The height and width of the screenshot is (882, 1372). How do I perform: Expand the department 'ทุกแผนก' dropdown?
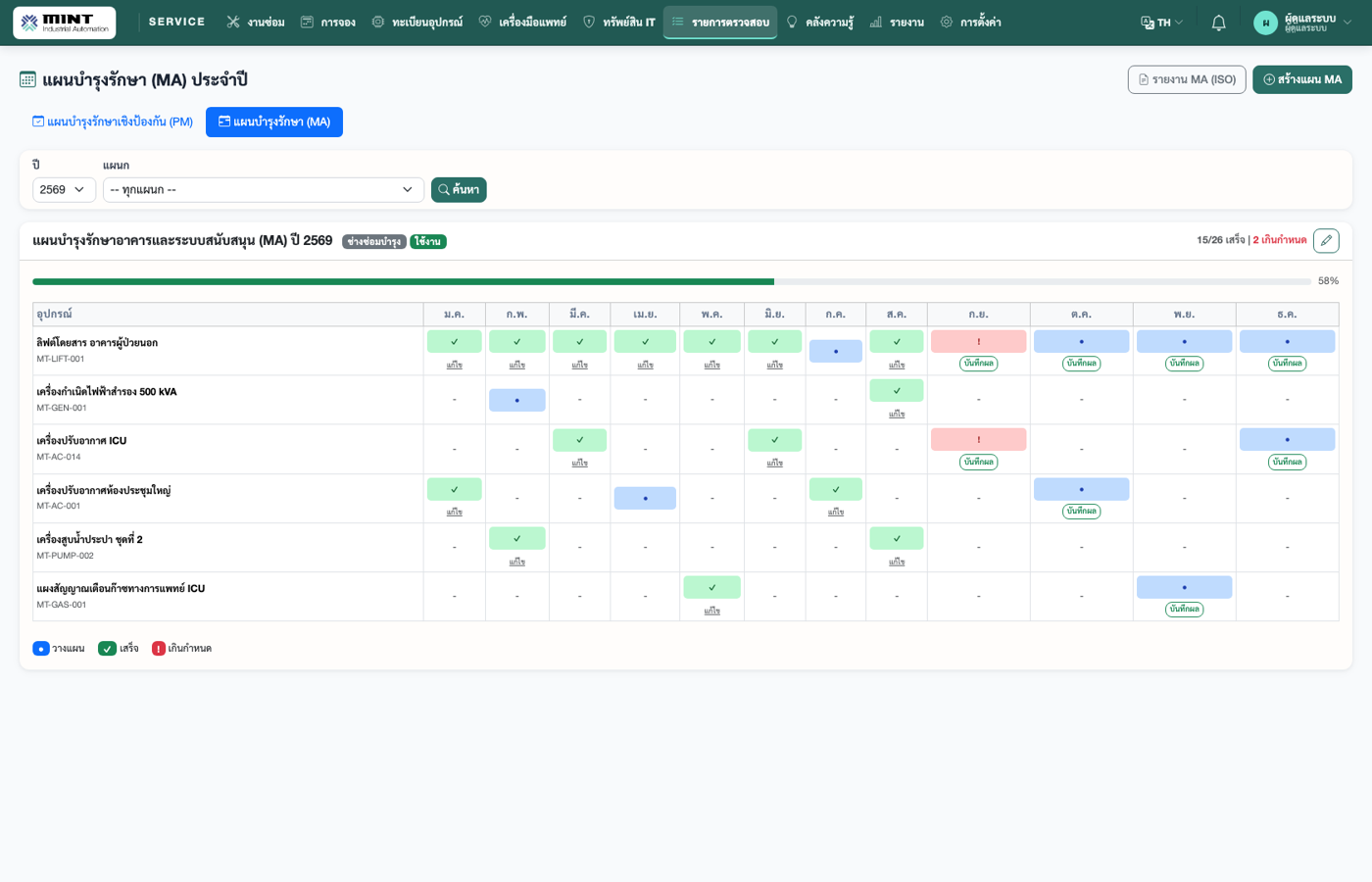coord(263,190)
